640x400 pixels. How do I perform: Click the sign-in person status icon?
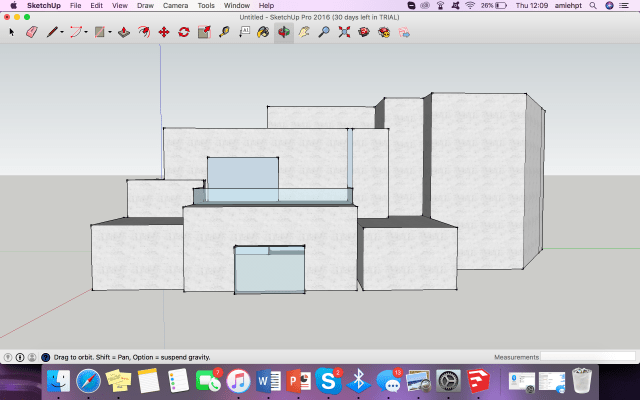[32, 358]
